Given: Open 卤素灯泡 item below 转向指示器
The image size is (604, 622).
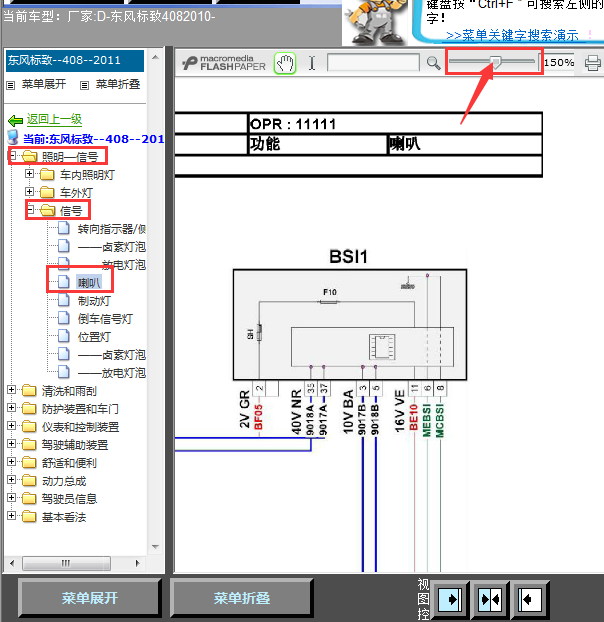Looking at the screenshot, I should point(112,247).
